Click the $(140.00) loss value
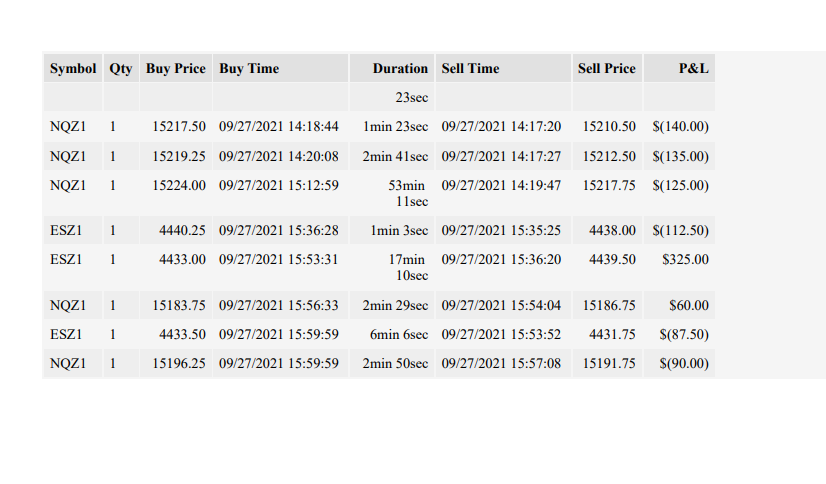The image size is (826, 484). coord(679,126)
